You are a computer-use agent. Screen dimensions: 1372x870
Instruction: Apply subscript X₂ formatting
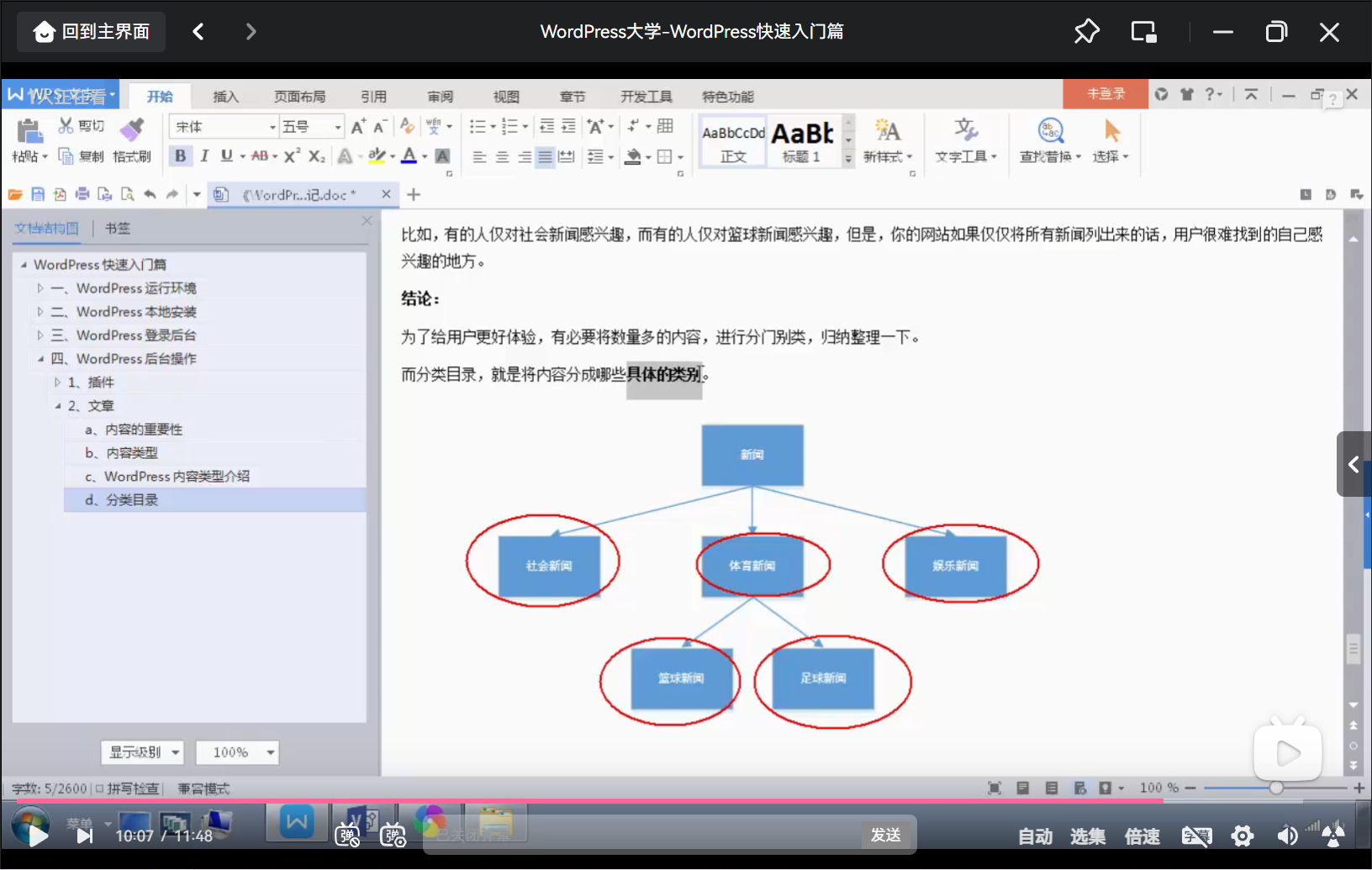pyautogui.click(x=316, y=156)
